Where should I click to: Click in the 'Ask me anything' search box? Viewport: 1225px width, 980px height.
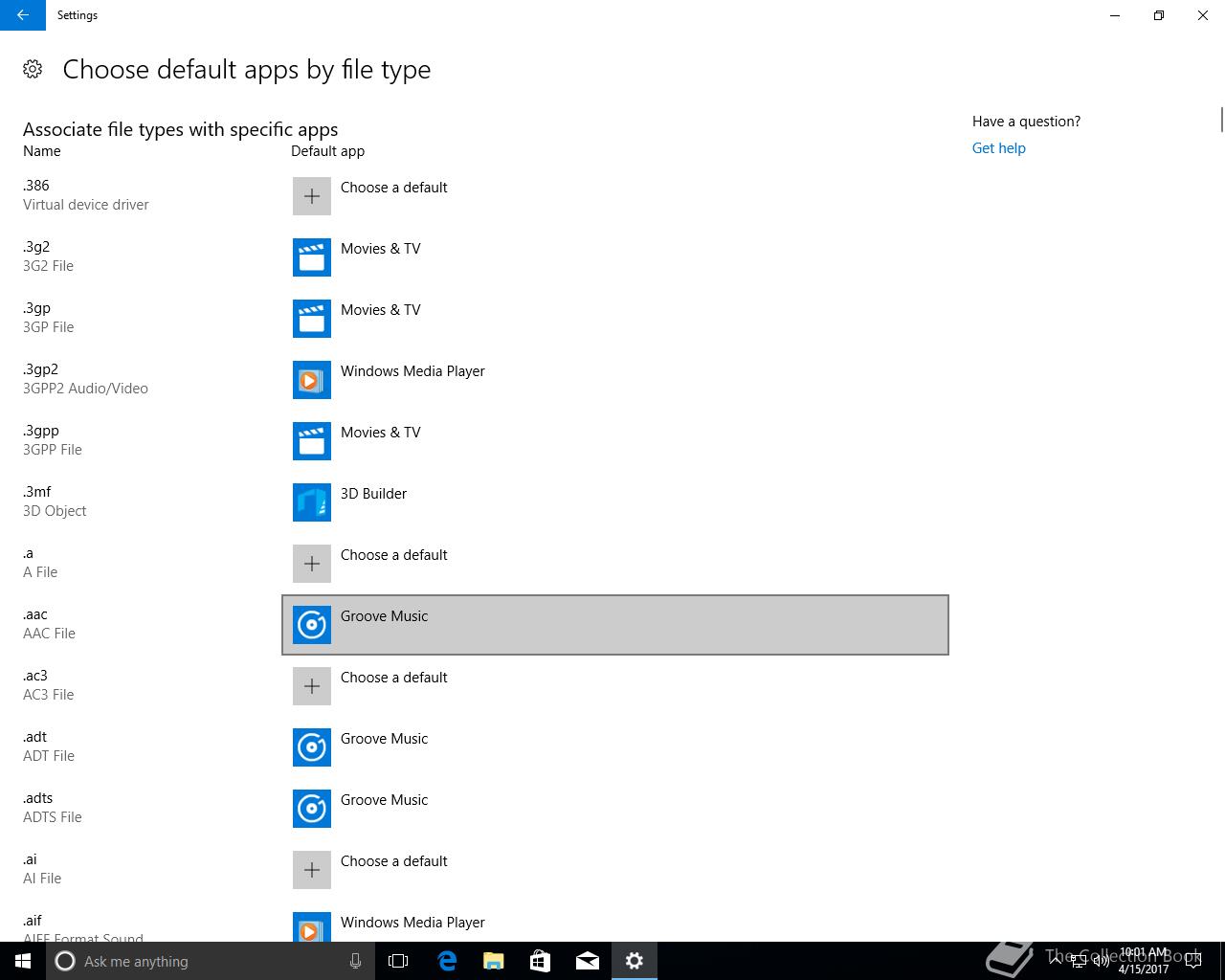pos(211,961)
